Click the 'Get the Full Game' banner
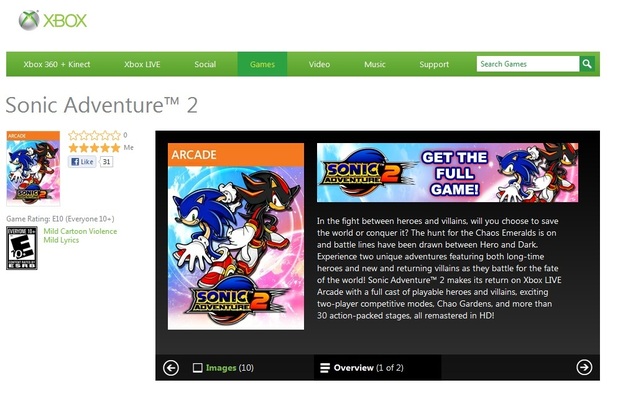The height and width of the screenshot is (408, 618). (447, 172)
